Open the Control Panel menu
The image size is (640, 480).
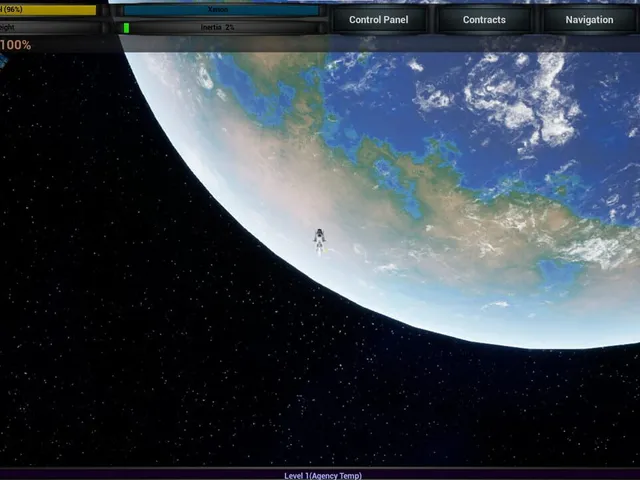378,20
